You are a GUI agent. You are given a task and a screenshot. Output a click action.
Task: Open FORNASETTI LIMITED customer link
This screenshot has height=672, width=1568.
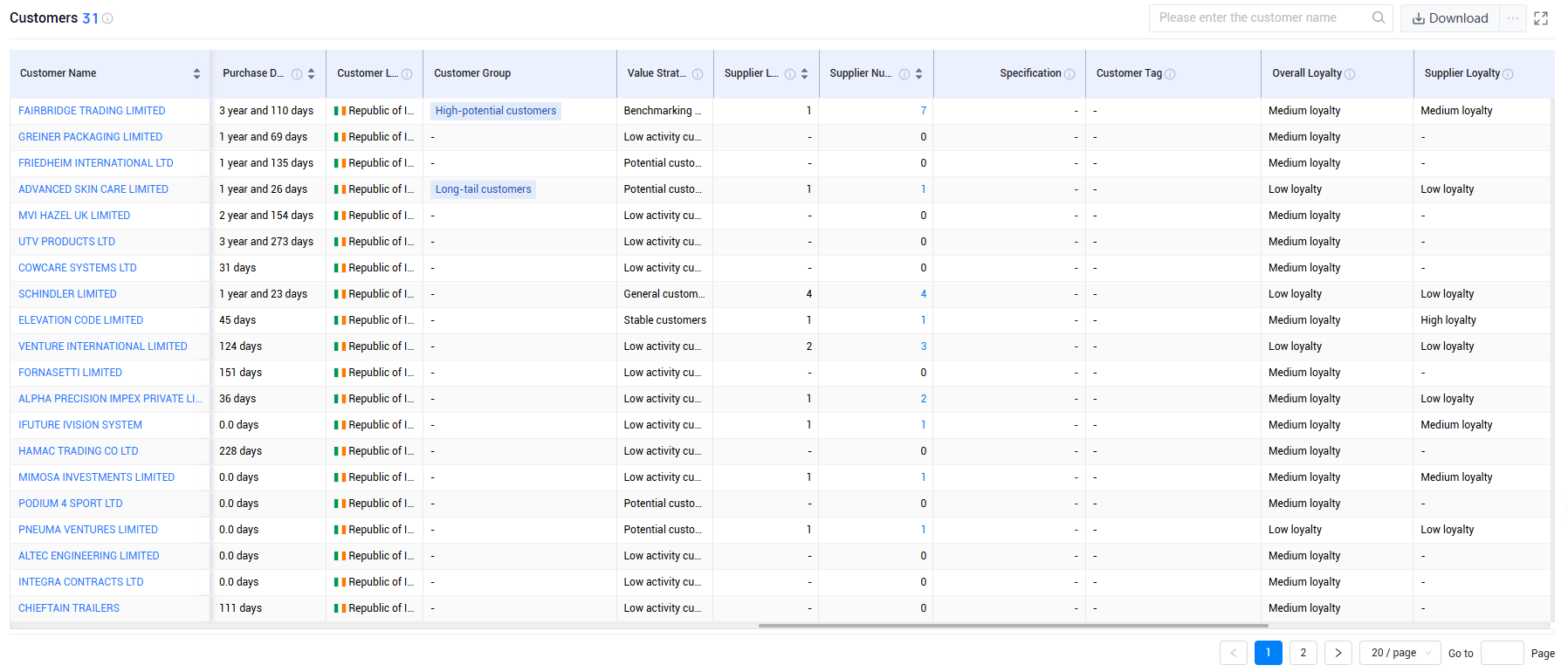tap(71, 373)
